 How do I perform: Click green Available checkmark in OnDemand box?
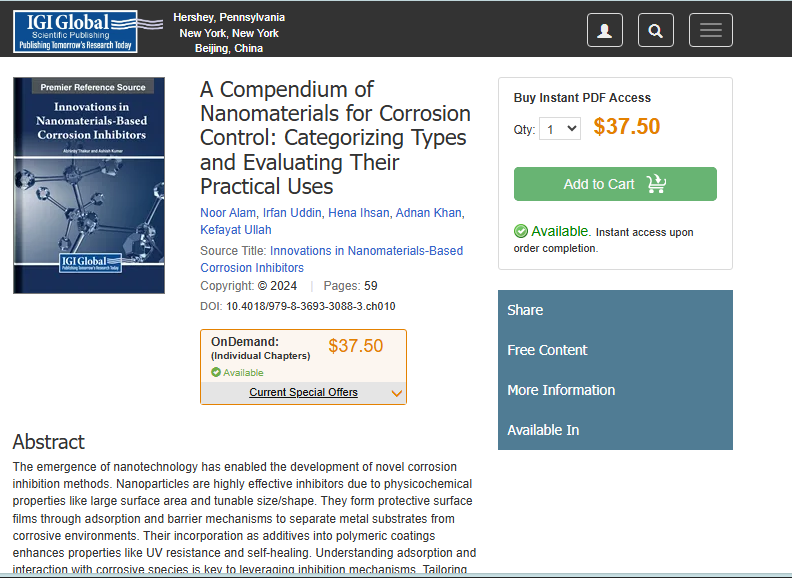pyautogui.click(x=215, y=373)
